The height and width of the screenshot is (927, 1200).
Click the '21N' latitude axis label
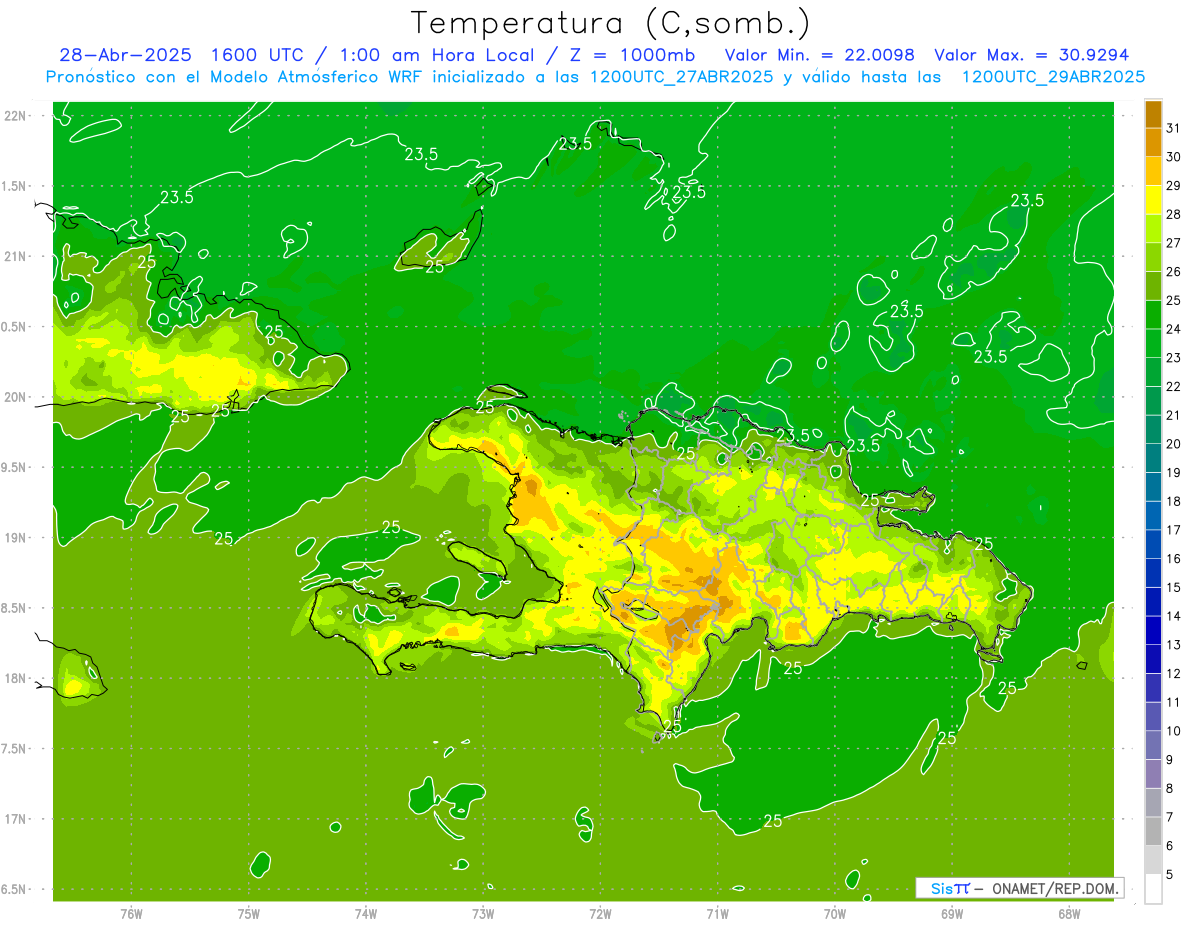16,257
